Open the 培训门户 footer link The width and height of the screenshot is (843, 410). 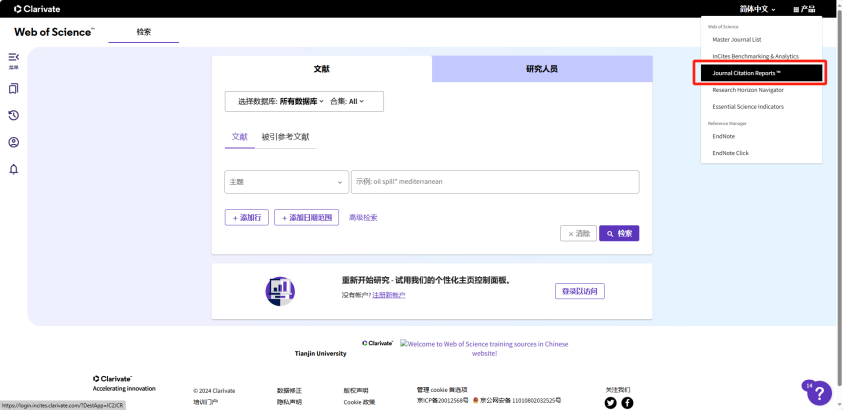[205, 401]
